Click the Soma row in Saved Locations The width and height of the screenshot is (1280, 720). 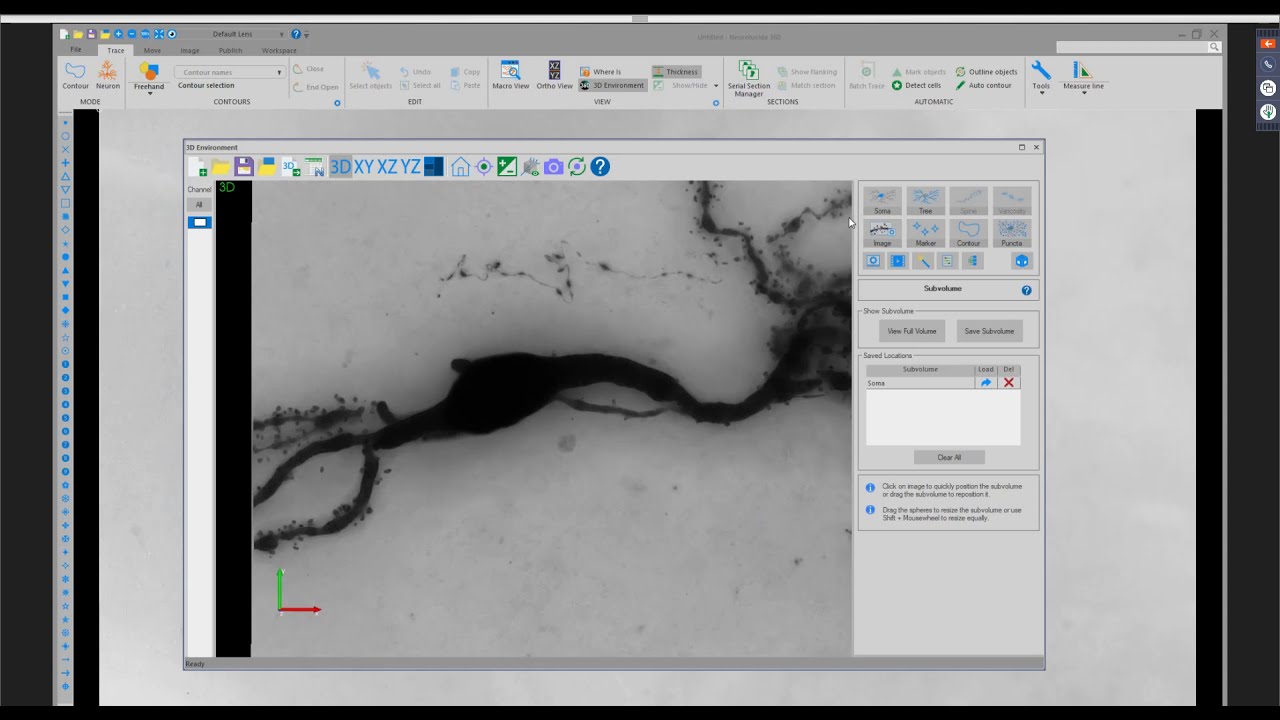[x=920, y=383]
